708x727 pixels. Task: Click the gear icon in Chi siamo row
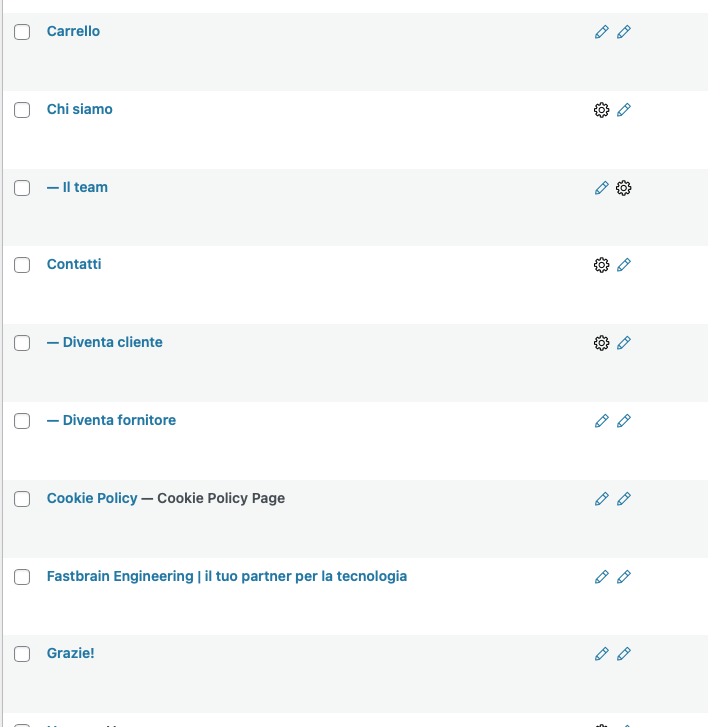click(x=601, y=110)
